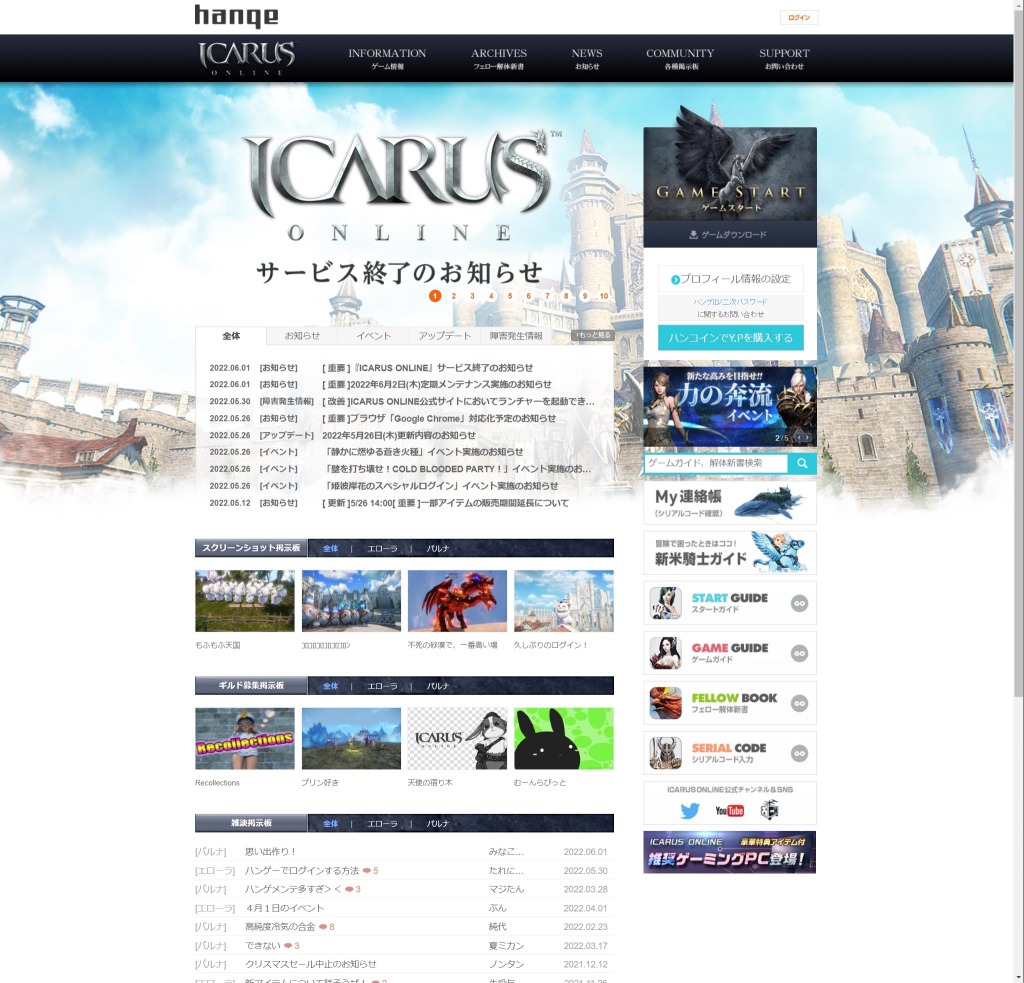
Task: Select slide 6 in banner pagination
Action: pyautogui.click(x=529, y=296)
